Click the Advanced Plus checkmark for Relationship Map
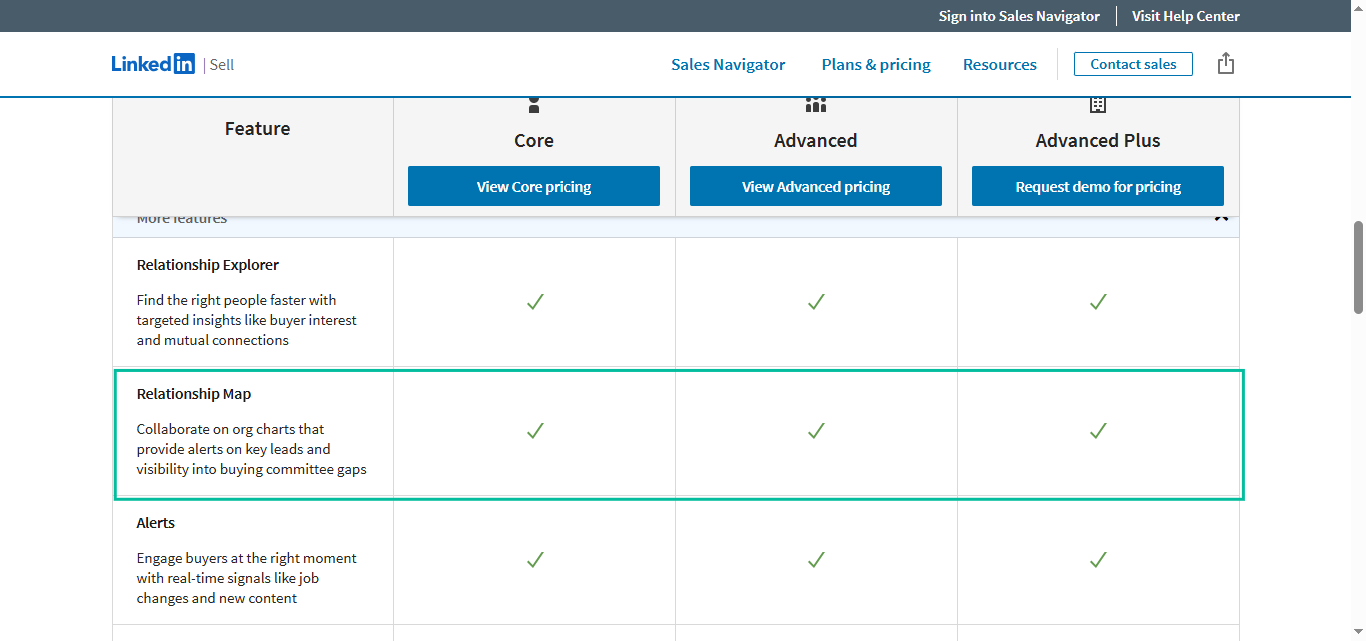 coord(1098,431)
